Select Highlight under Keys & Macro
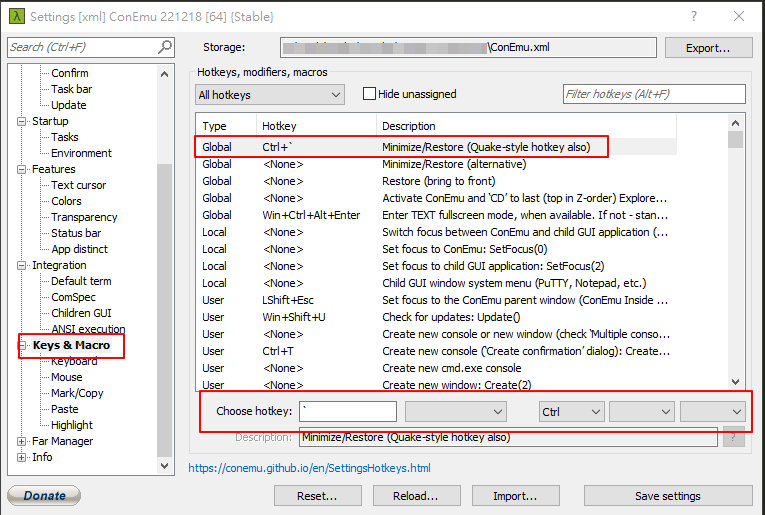Screen dimensions: 765x515 coord(72,425)
